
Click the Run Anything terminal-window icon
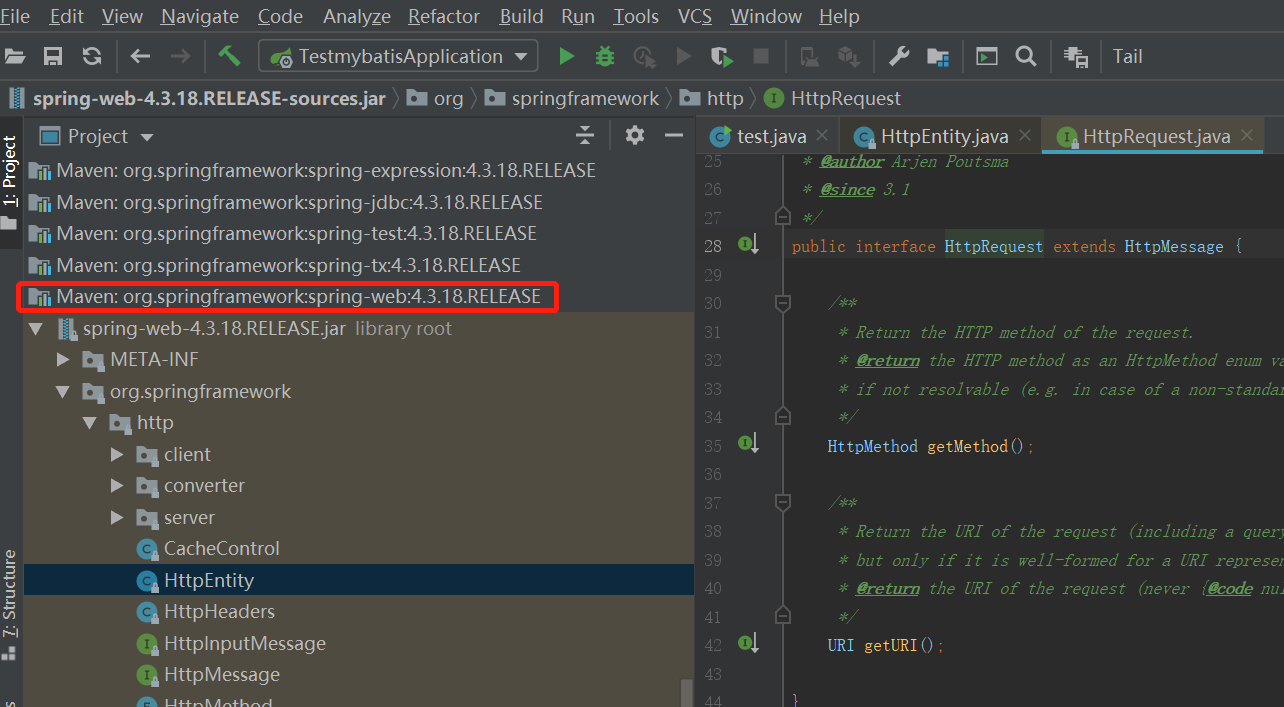(987, 56)
